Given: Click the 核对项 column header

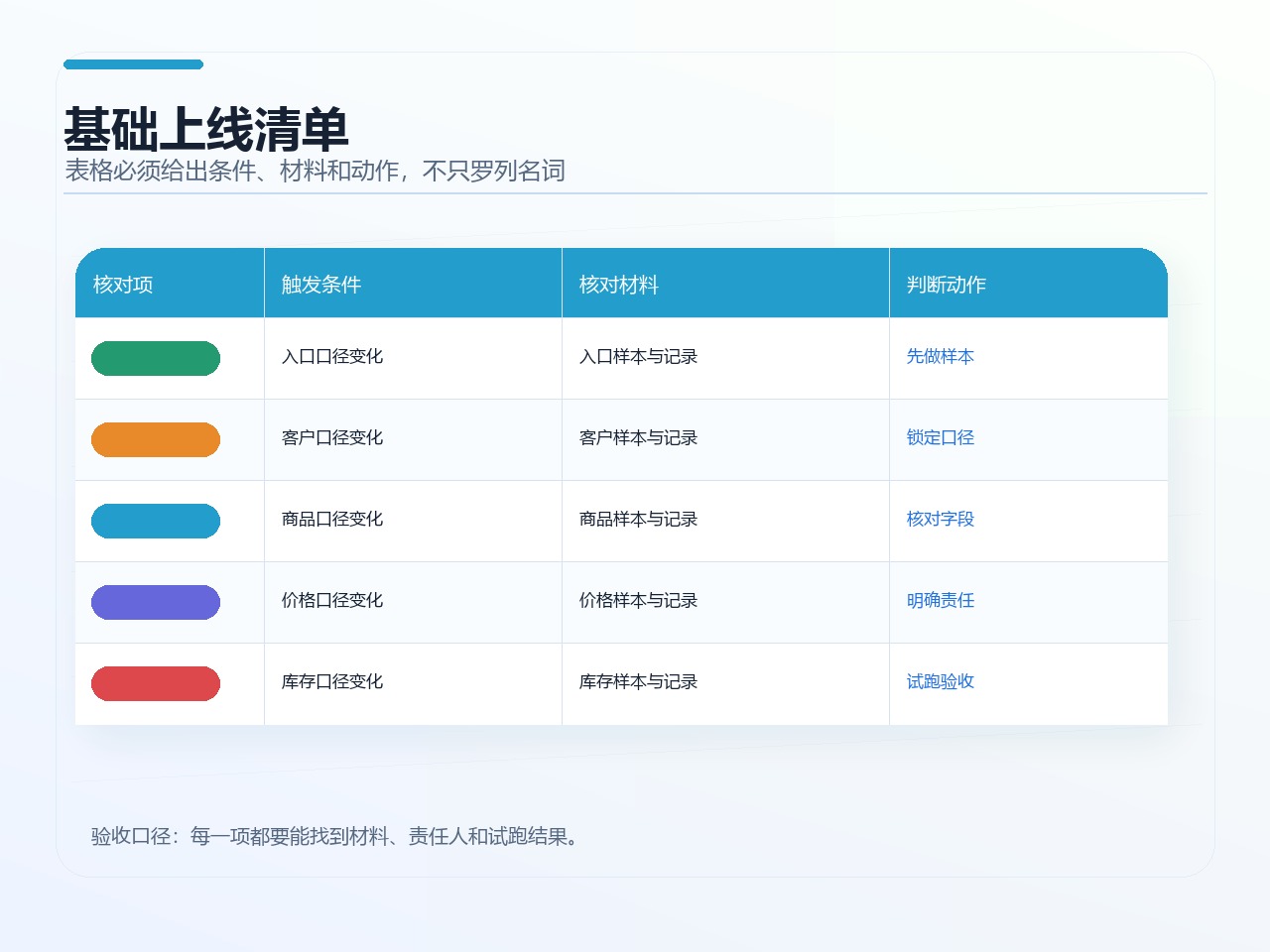Looking at the screenshot, I should tap(170, 284).
